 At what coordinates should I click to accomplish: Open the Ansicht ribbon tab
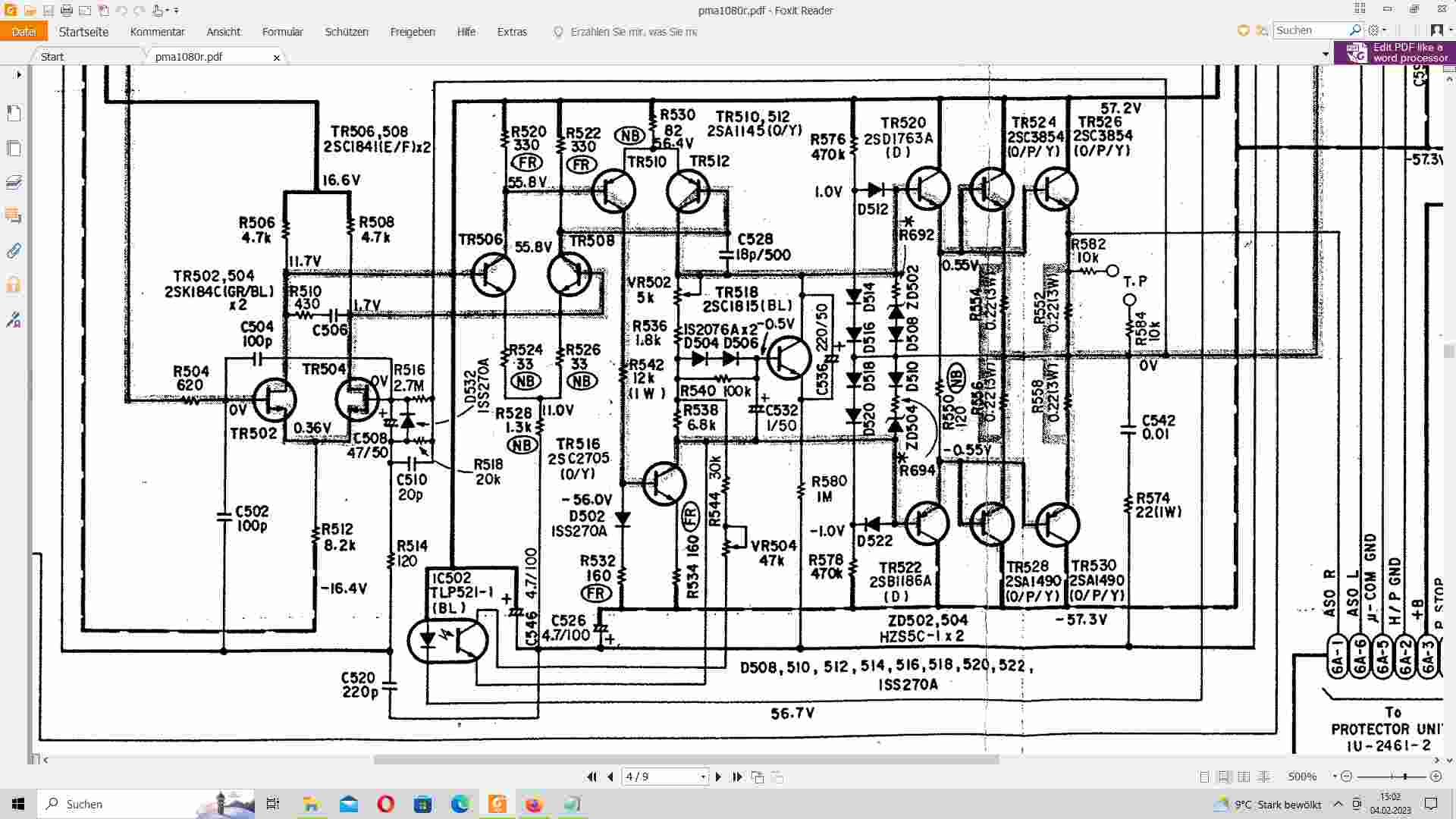coord(223,32)
